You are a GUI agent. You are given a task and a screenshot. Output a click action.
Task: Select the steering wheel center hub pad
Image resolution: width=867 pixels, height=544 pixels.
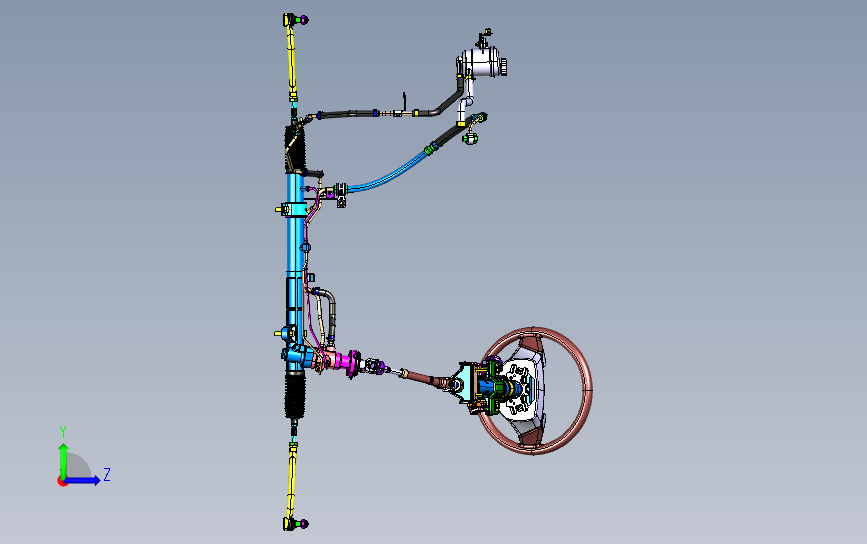tap(528, 391)
